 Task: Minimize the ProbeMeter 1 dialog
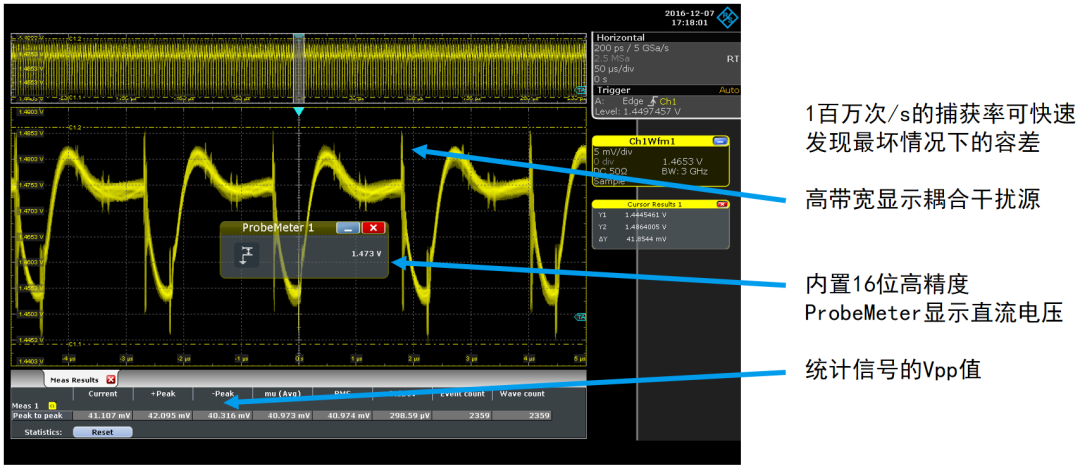[x=347, y=227]
